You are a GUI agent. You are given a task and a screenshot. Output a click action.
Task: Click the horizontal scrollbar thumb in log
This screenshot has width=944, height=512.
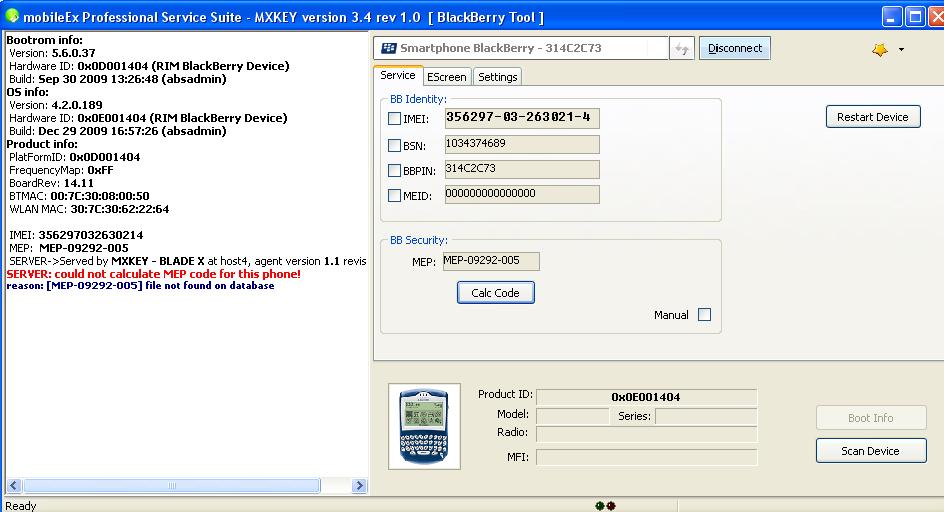pos(172,485)
